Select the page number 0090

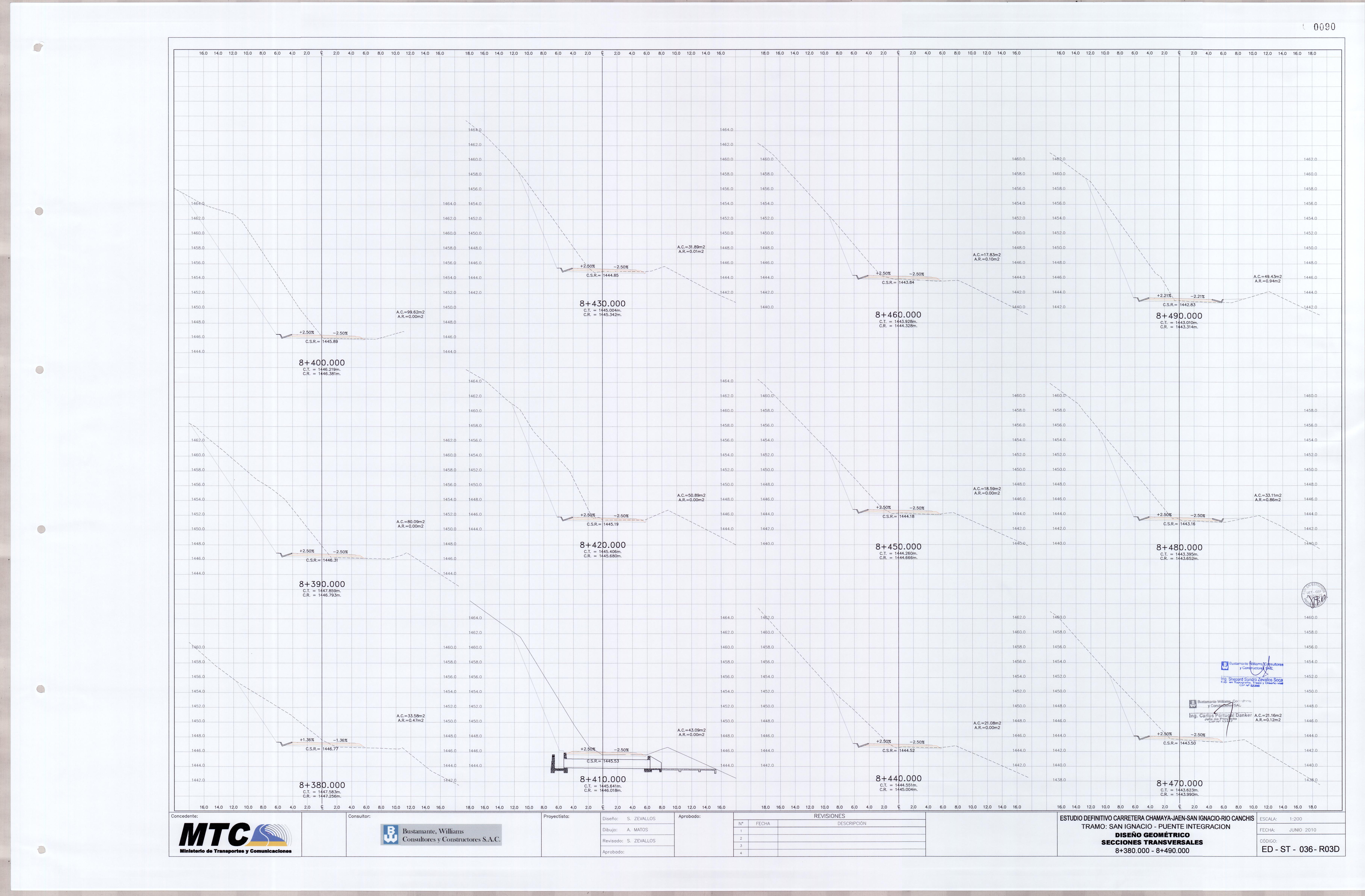pyautogui.click(x=1324, y=27)
